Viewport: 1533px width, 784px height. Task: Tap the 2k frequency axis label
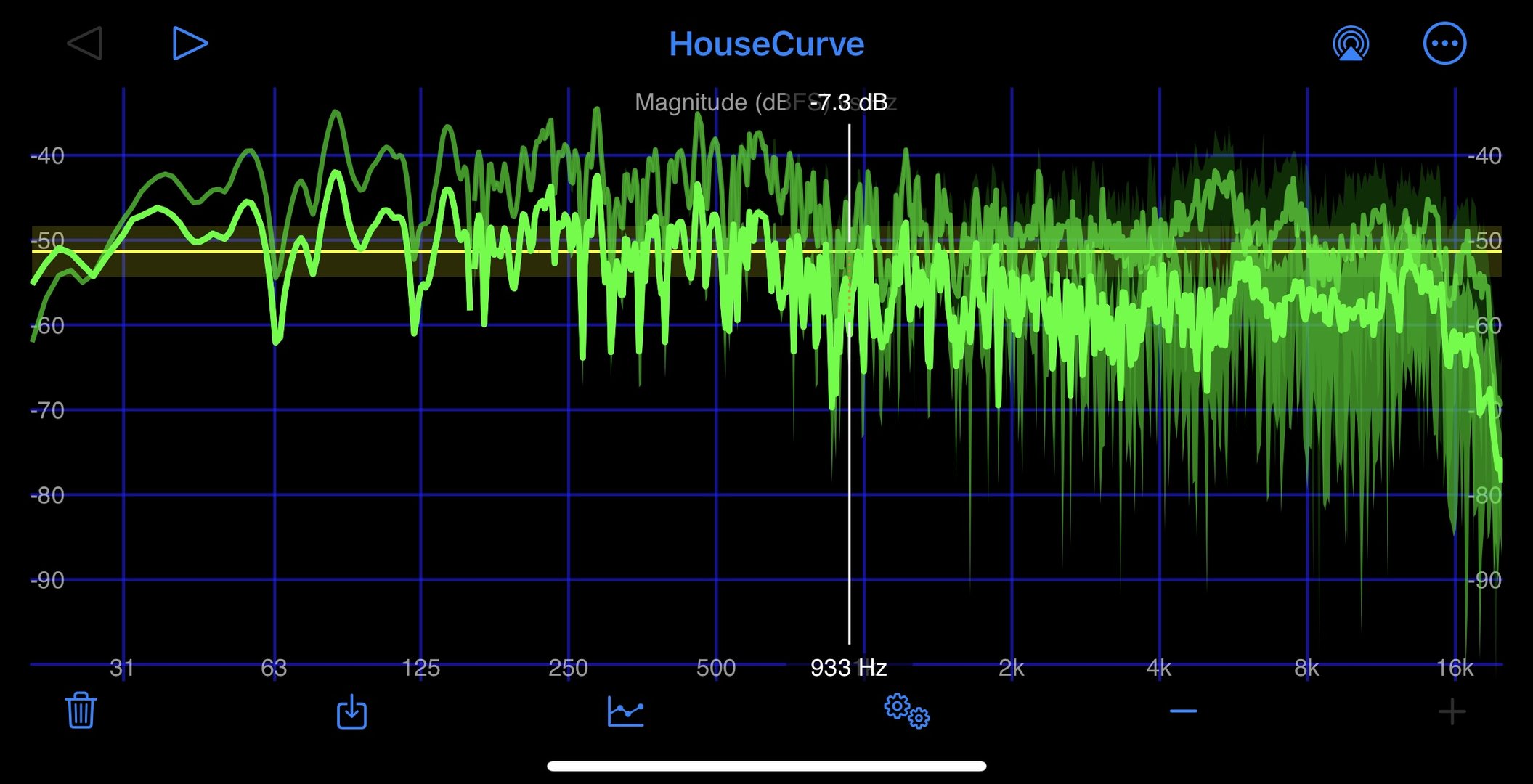tap(1011, 667)
